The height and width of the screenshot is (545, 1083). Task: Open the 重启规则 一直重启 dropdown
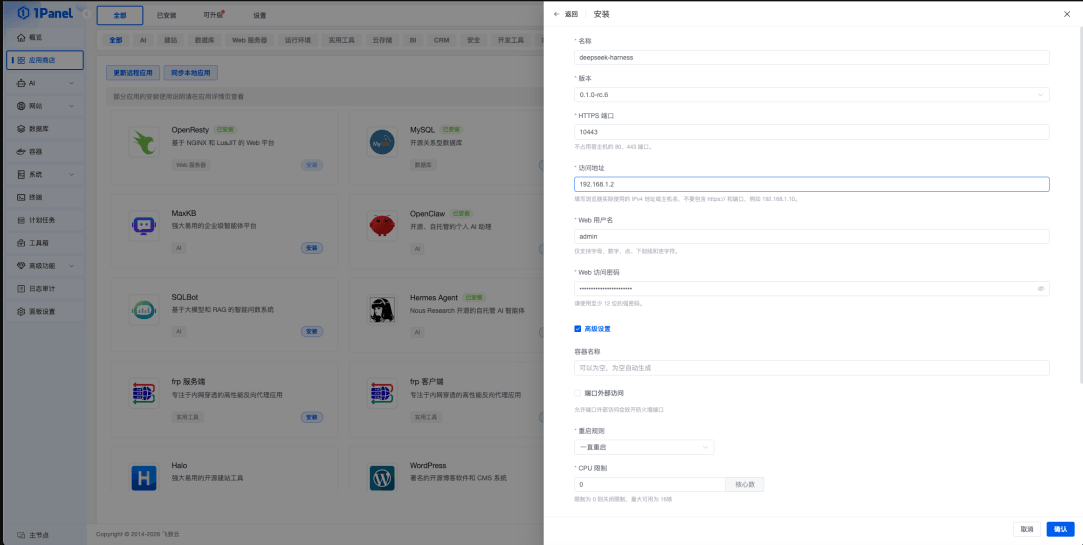(x=644, y=447)
